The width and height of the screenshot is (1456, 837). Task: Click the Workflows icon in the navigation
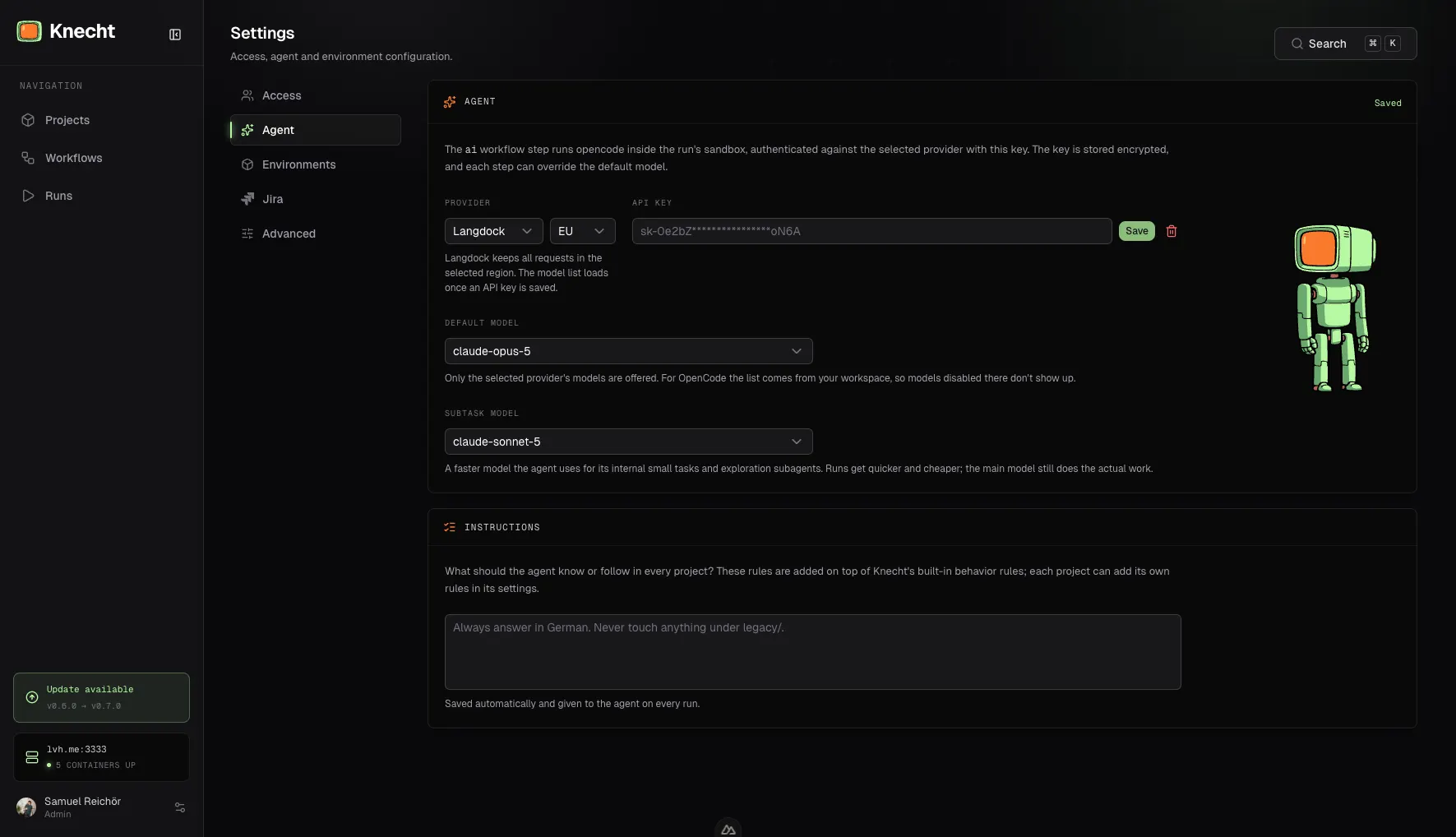click(28, 158)
